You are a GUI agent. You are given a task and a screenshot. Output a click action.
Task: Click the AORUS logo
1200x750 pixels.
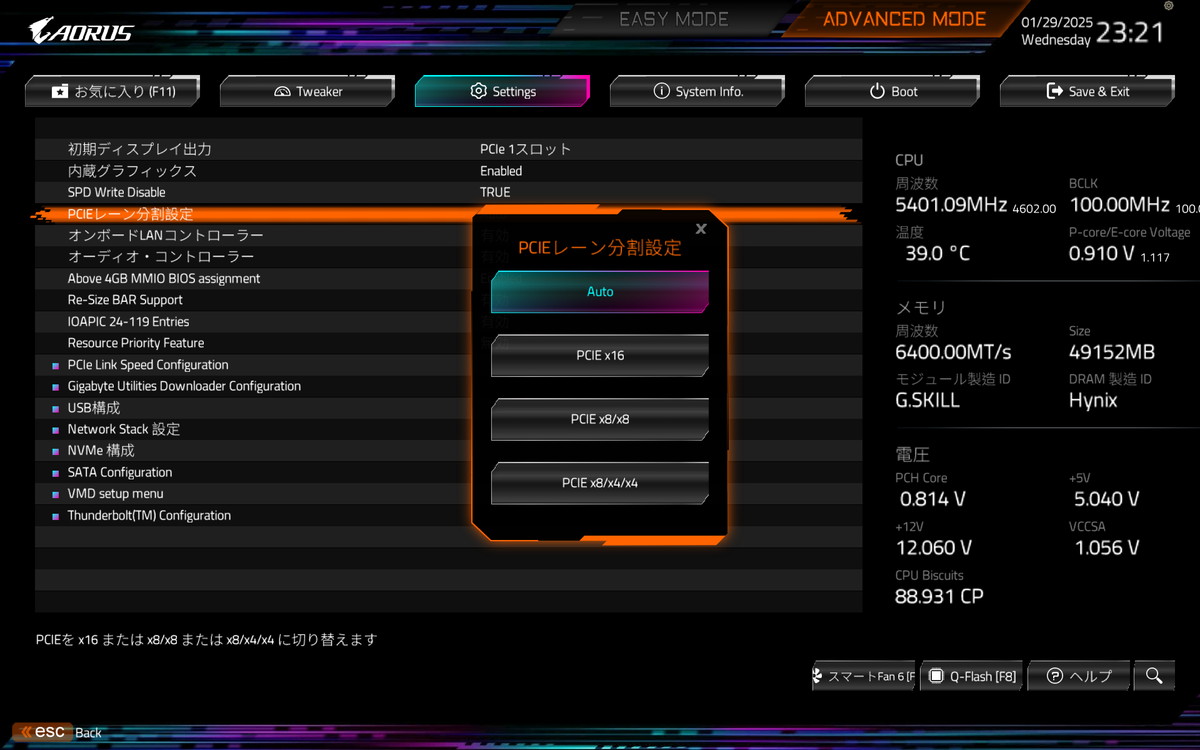tap(81, 31)
